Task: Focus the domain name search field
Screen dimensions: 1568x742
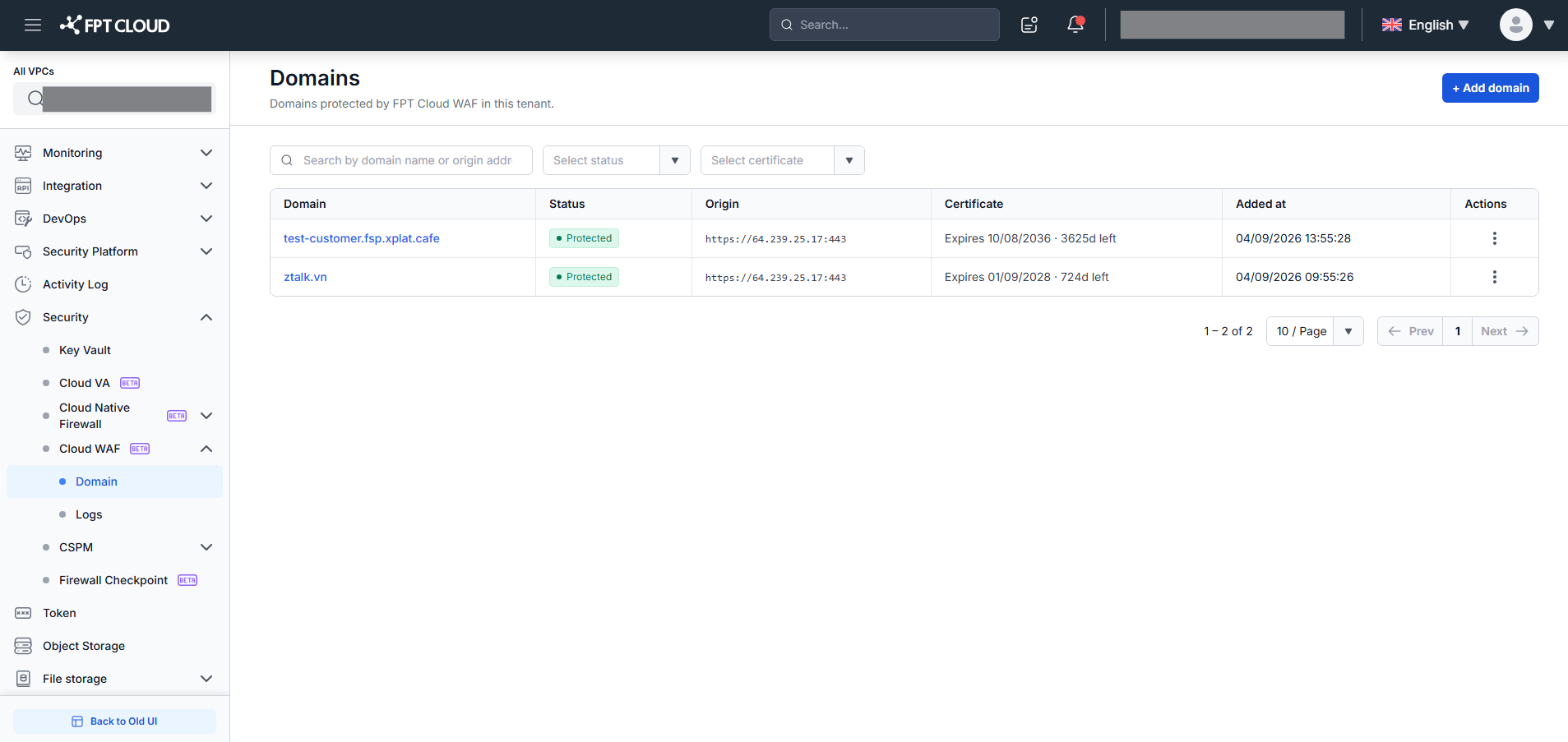Action: (x=401, y=160)
